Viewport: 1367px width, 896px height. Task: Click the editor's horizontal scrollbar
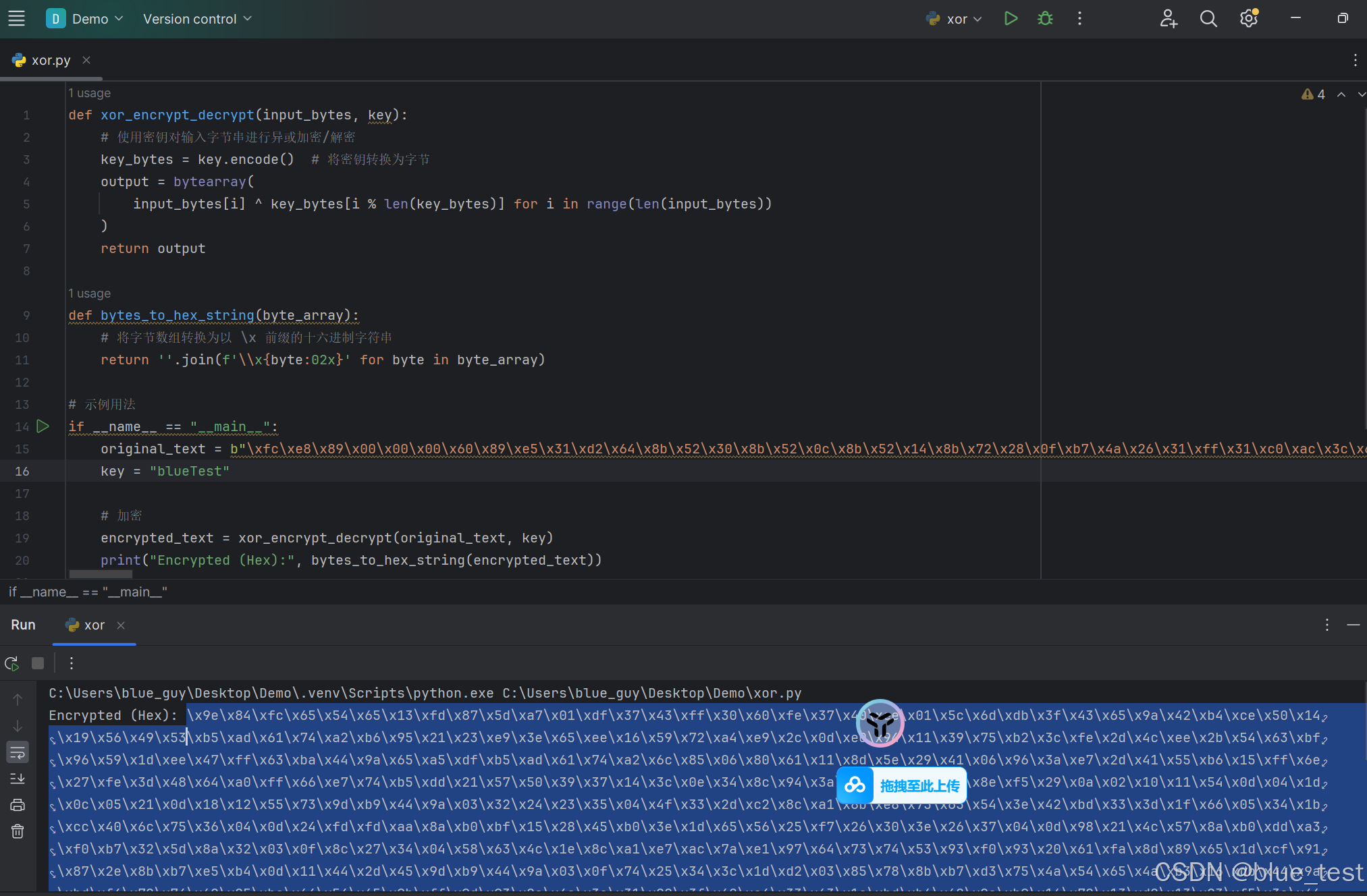point(100,574)
